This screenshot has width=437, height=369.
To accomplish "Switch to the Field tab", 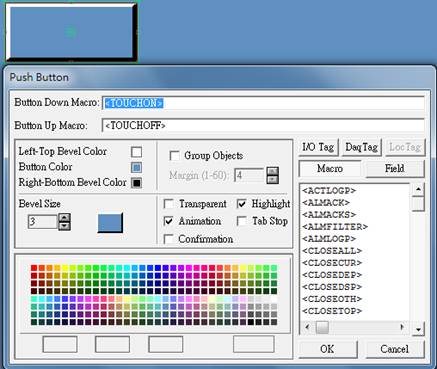I will click(x=395, y=169).
